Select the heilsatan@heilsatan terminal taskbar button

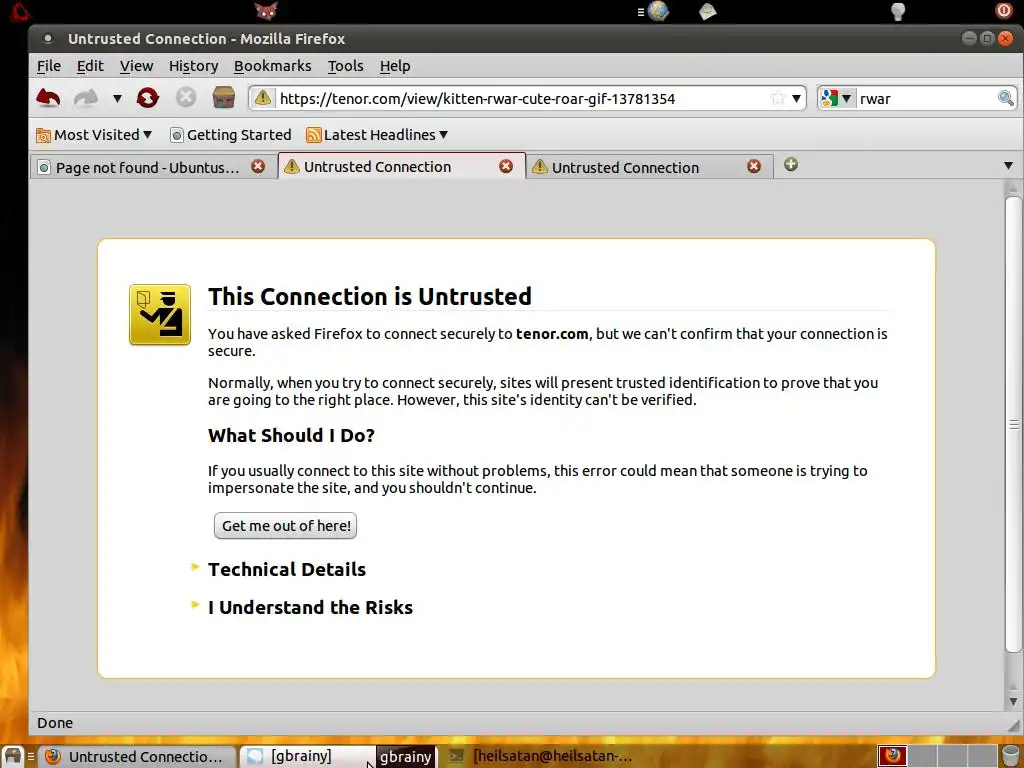541,756
